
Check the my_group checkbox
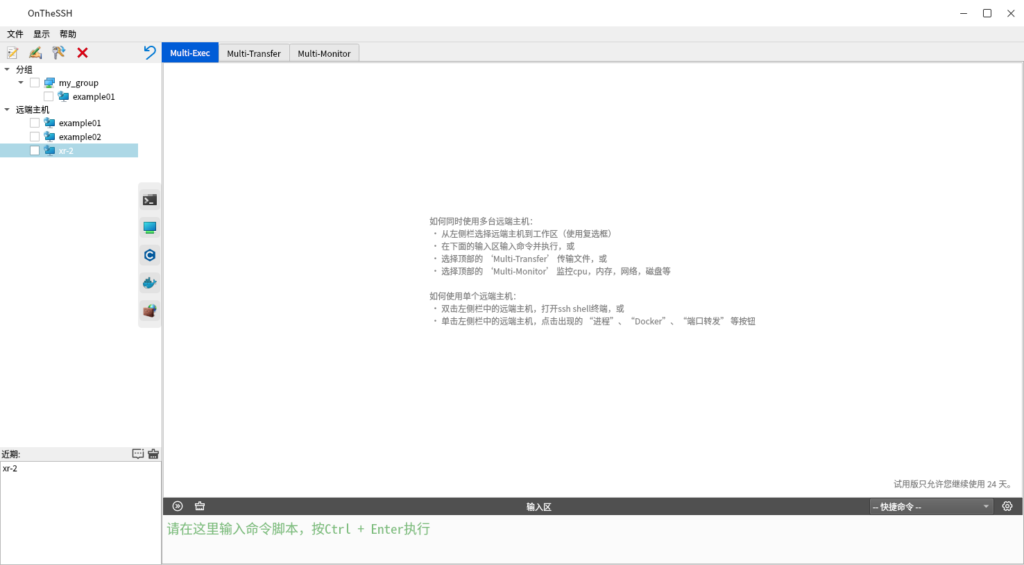coord(35,83)
